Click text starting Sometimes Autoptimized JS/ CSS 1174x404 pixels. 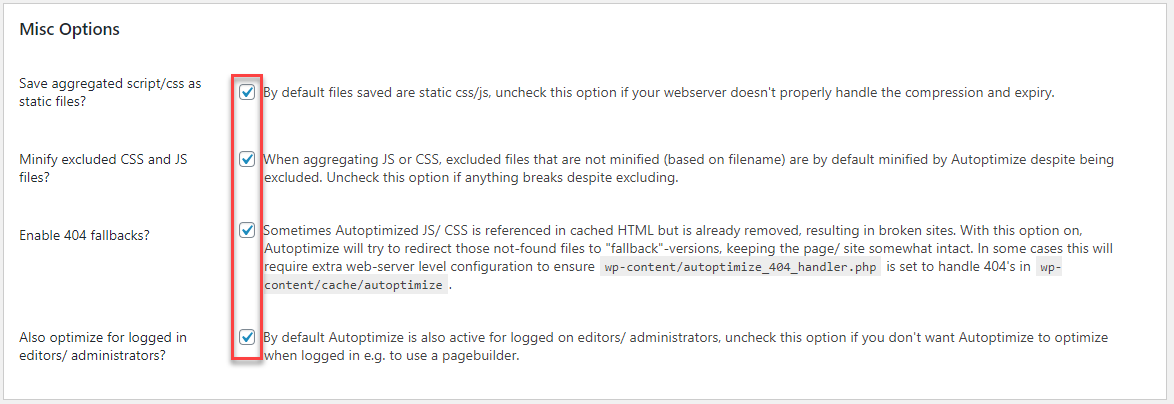[x=662, y=257]
